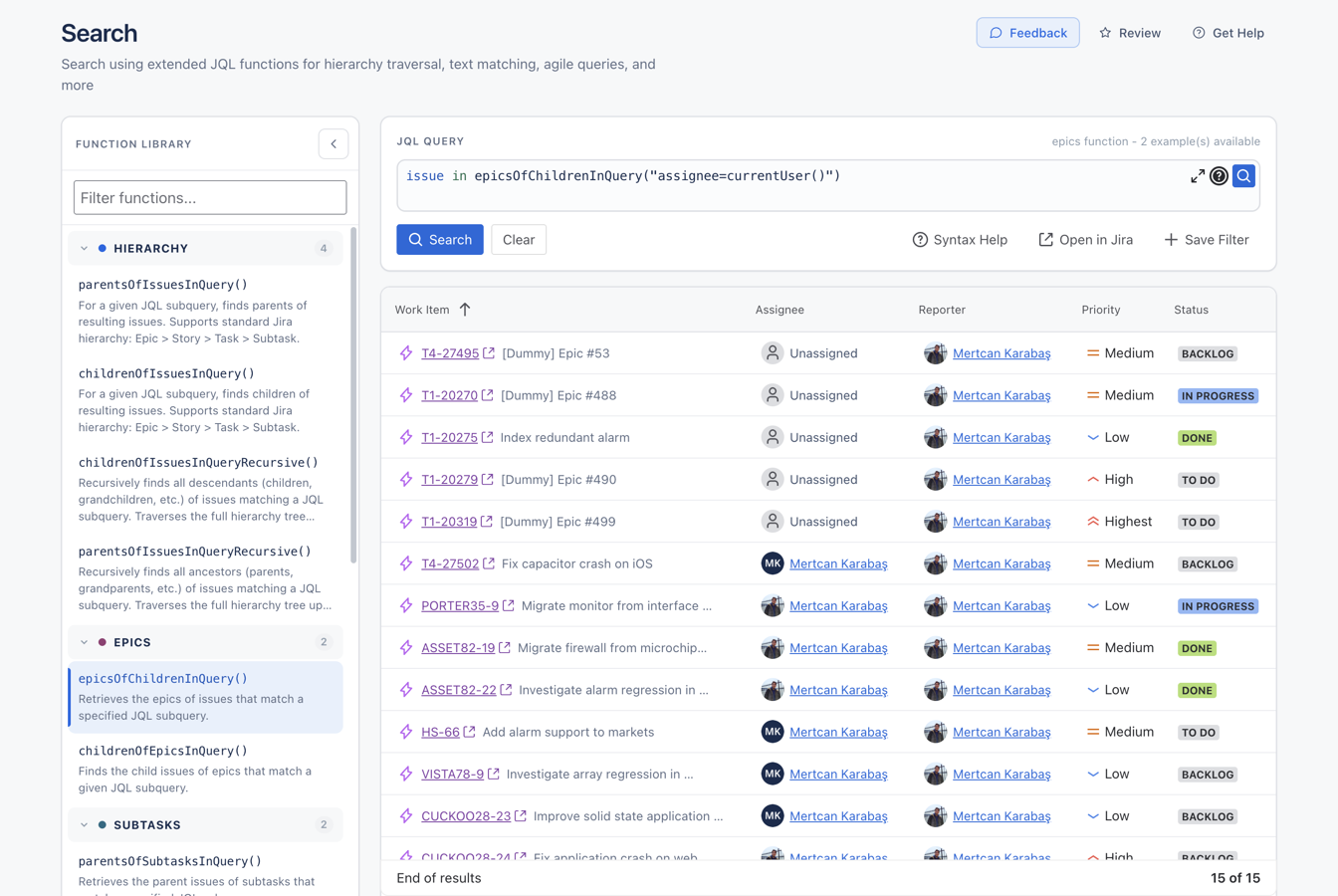Click Highest priority icon for T1-20319
The height and width of the screenshot is (896, 1338).
point(1093,522)
